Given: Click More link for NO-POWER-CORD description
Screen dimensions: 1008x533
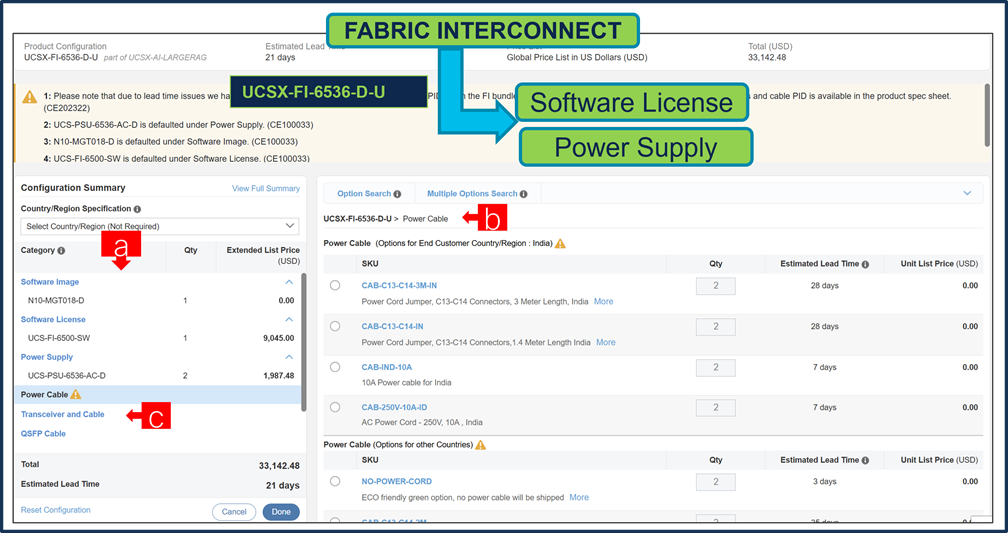Looking at the screenshot, I should tap(579, 498).
